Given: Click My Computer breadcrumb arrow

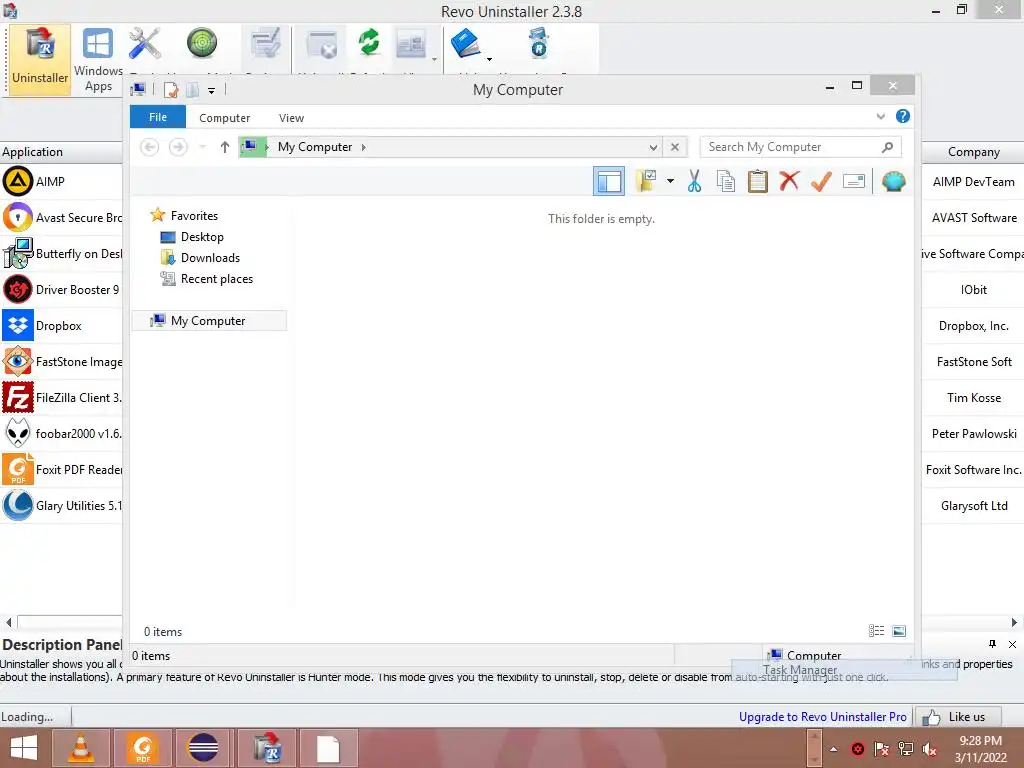Looking at the screenshot, I should point(364,147).
